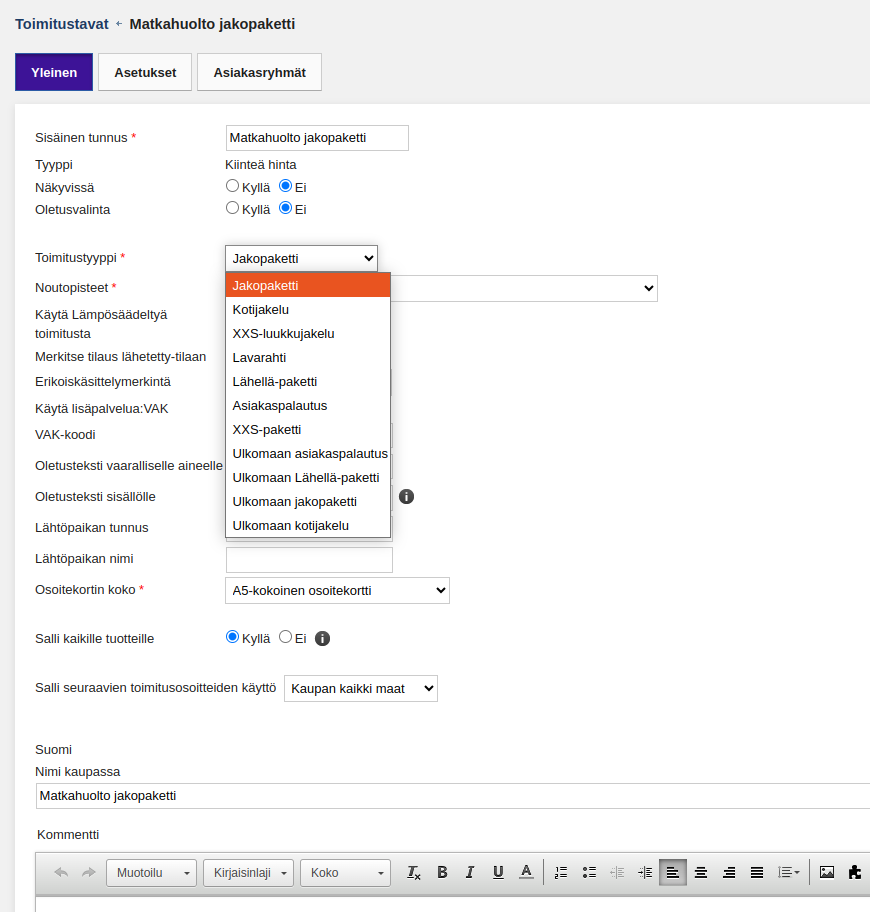Image resolution: width=870 pixels, height=912 pixels.
Task: Choose Lähellä-paketti delivery type
Action: [308, 382]
